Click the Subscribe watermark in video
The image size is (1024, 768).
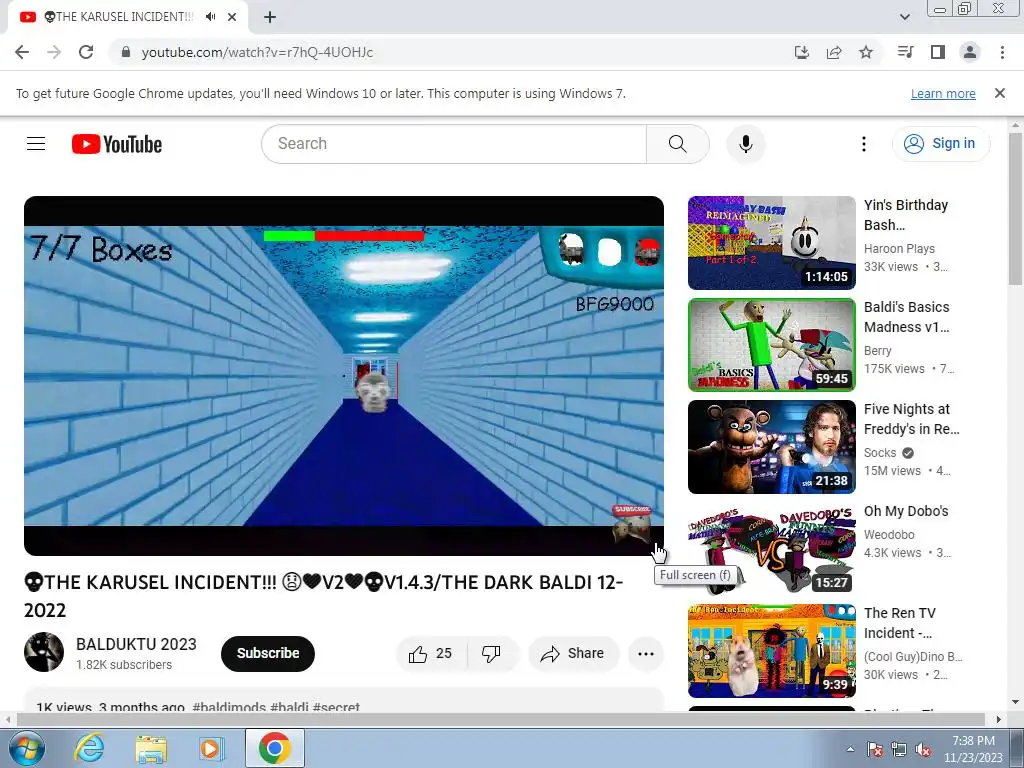[x=631, y=522]
